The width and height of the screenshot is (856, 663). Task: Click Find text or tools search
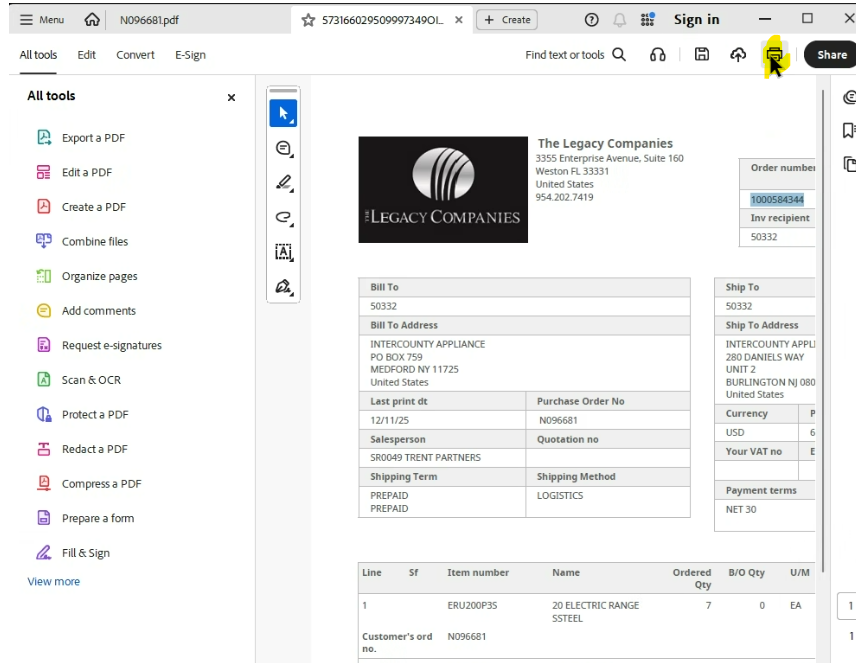575,55
